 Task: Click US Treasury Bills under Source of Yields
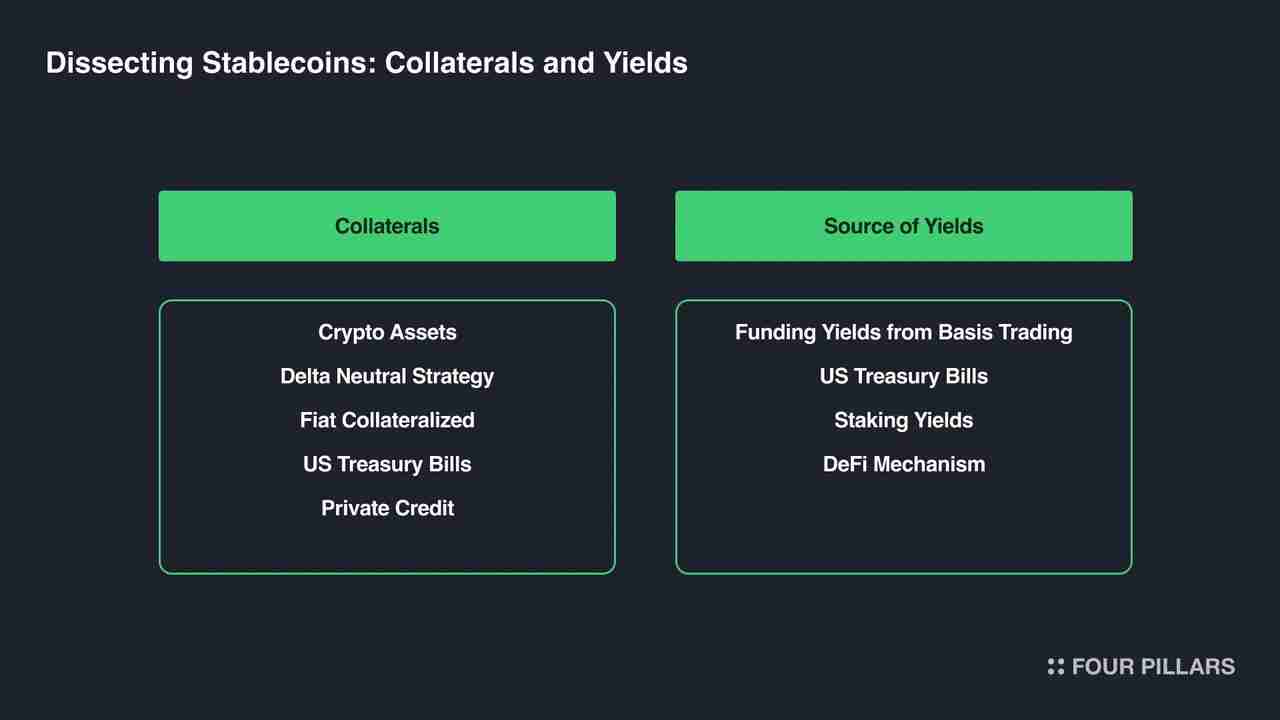pos(903,376)
